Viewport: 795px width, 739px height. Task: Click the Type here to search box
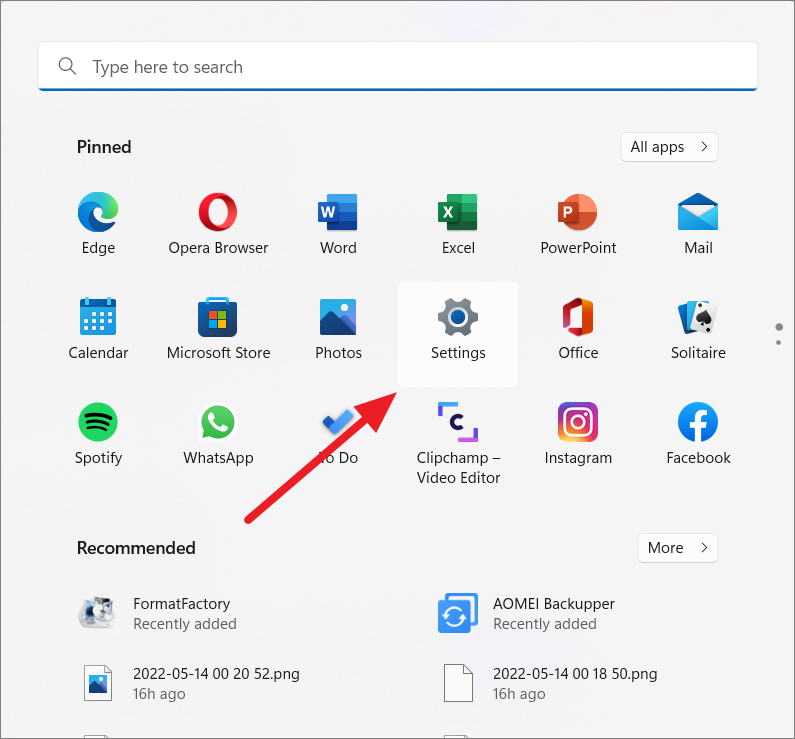pyautogui.click(x=398, y=66)
